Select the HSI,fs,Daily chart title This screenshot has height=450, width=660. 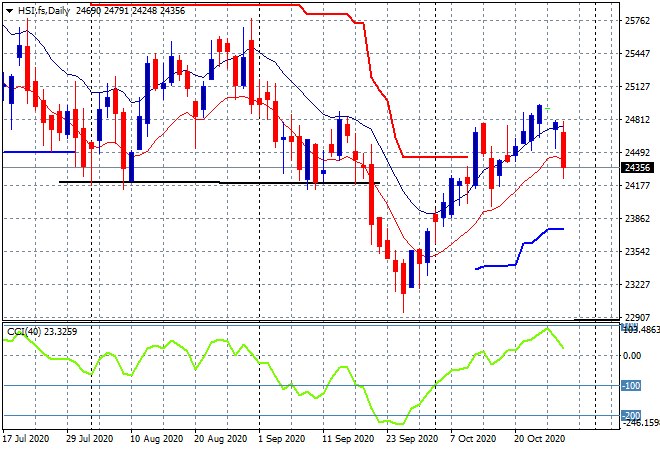coord(44,11)
